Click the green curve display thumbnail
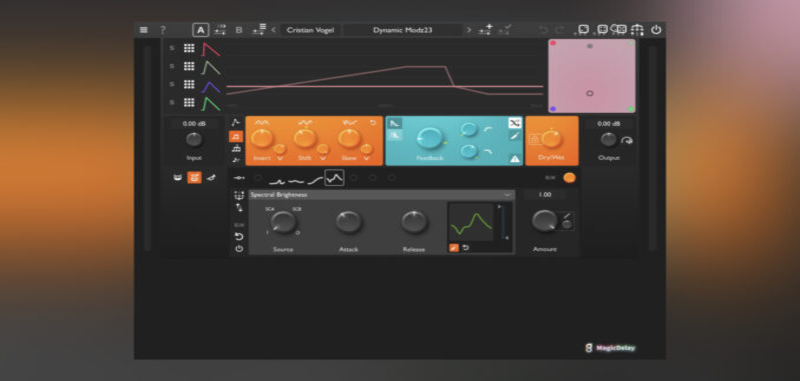Screen dimensions: 800x381 coord(471,222)
